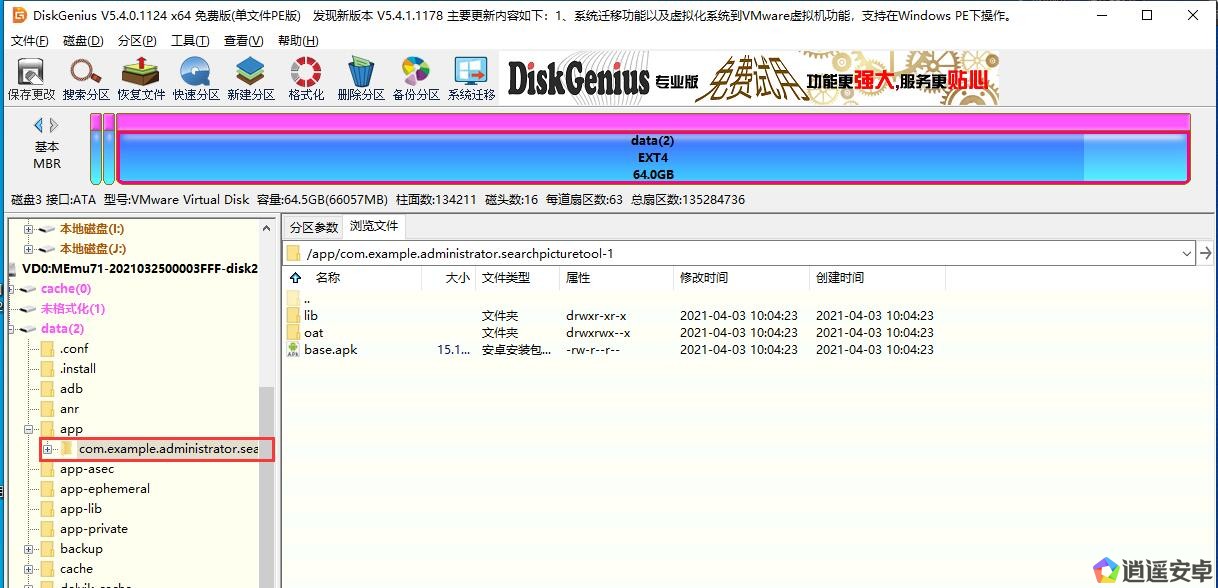
Task: Expand the com.example.administrator folder tree node
Action: click(x=47, y=449)
